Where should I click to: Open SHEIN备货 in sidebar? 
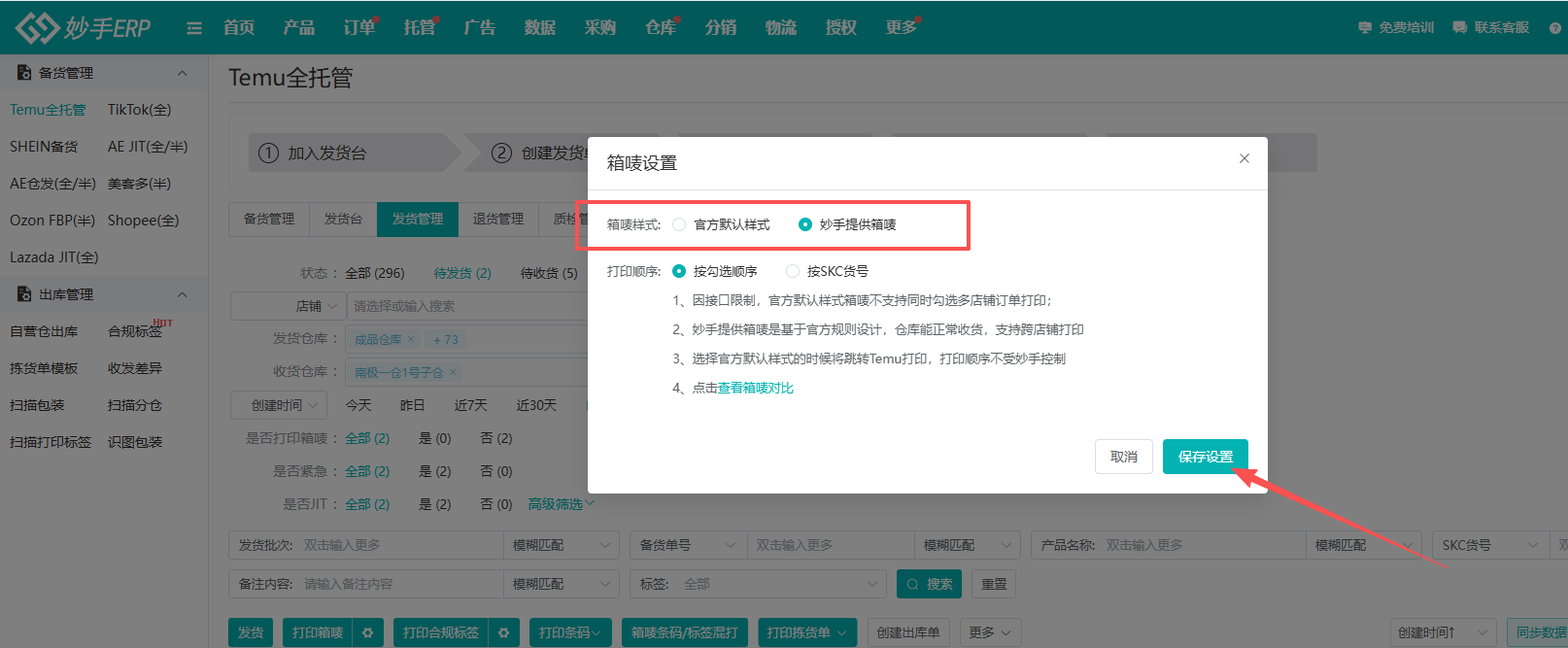tap(44, 147)
